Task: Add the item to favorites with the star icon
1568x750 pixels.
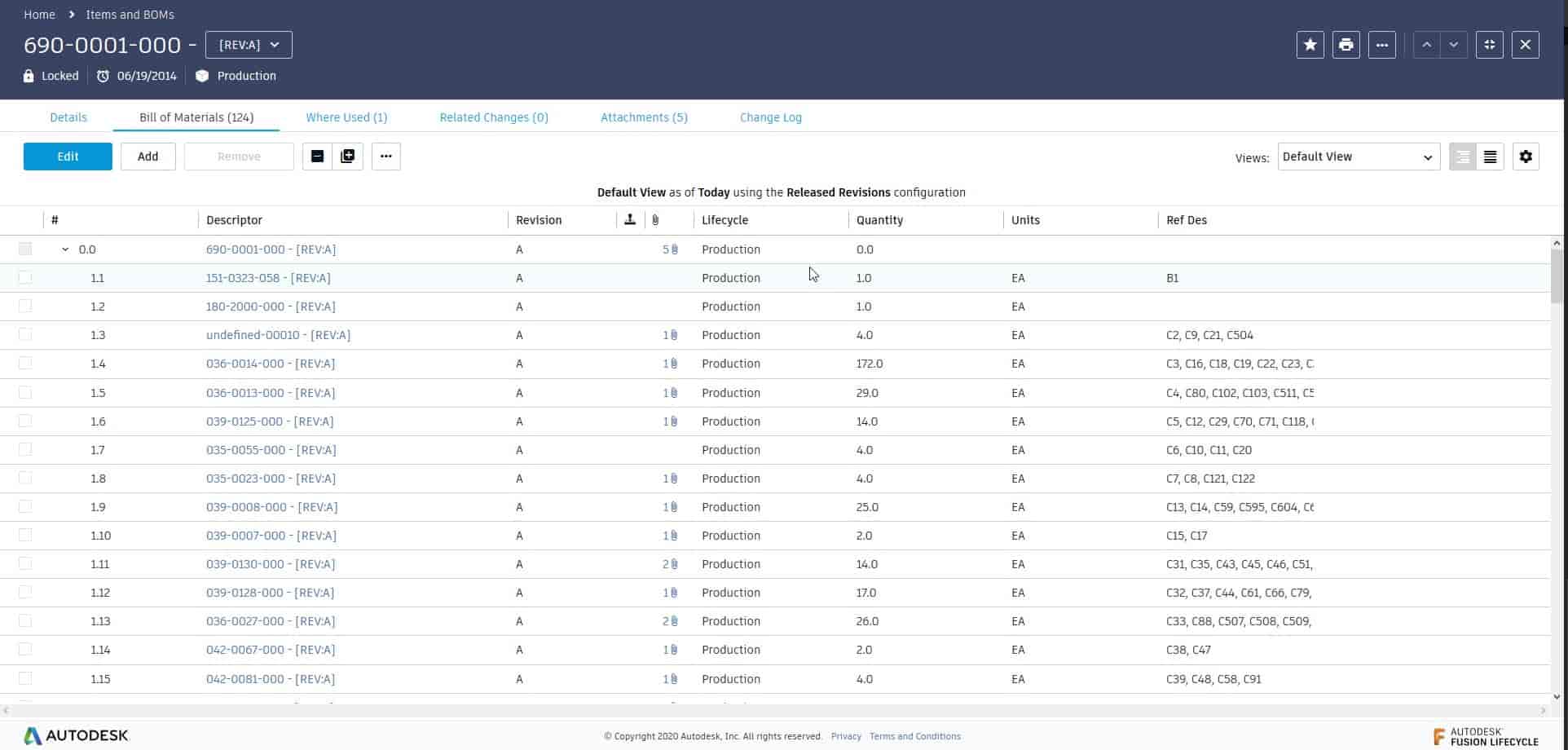Action: coord(1310,45)
